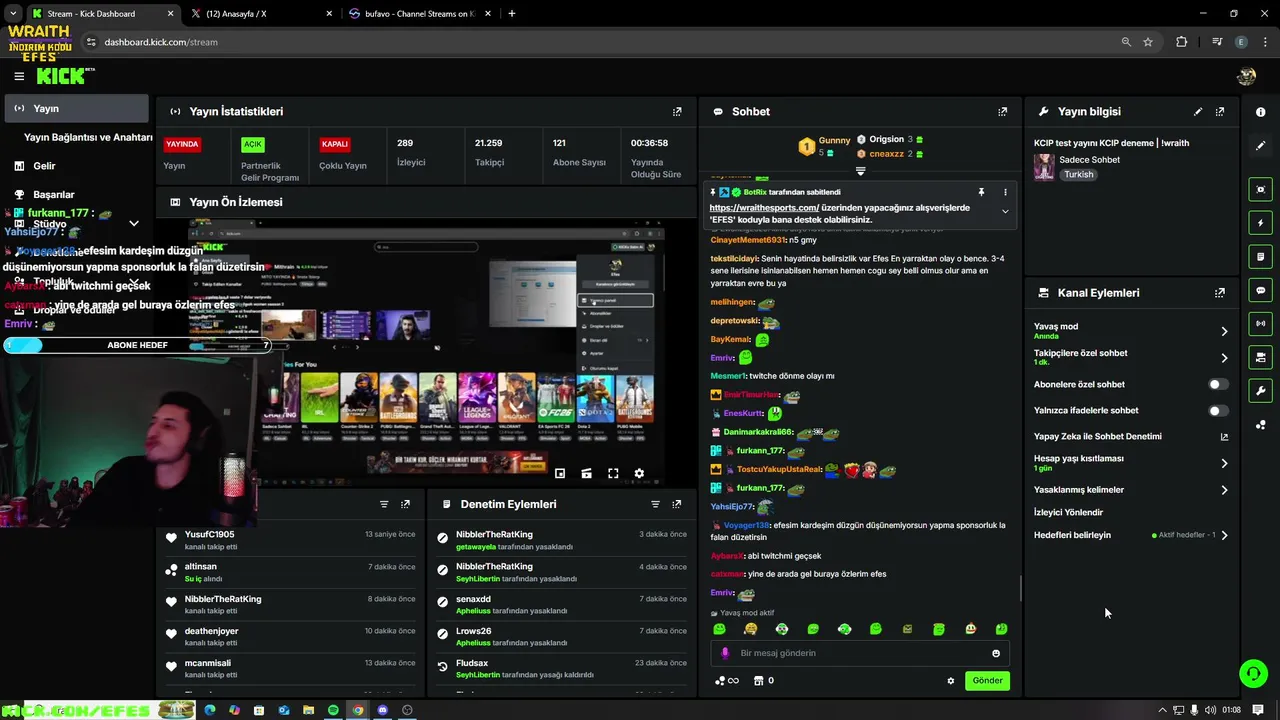This screenshot has height=720, width=1280.
Task: Select the Yayın sidebar menu item
Action: click(x=77, y=108)
